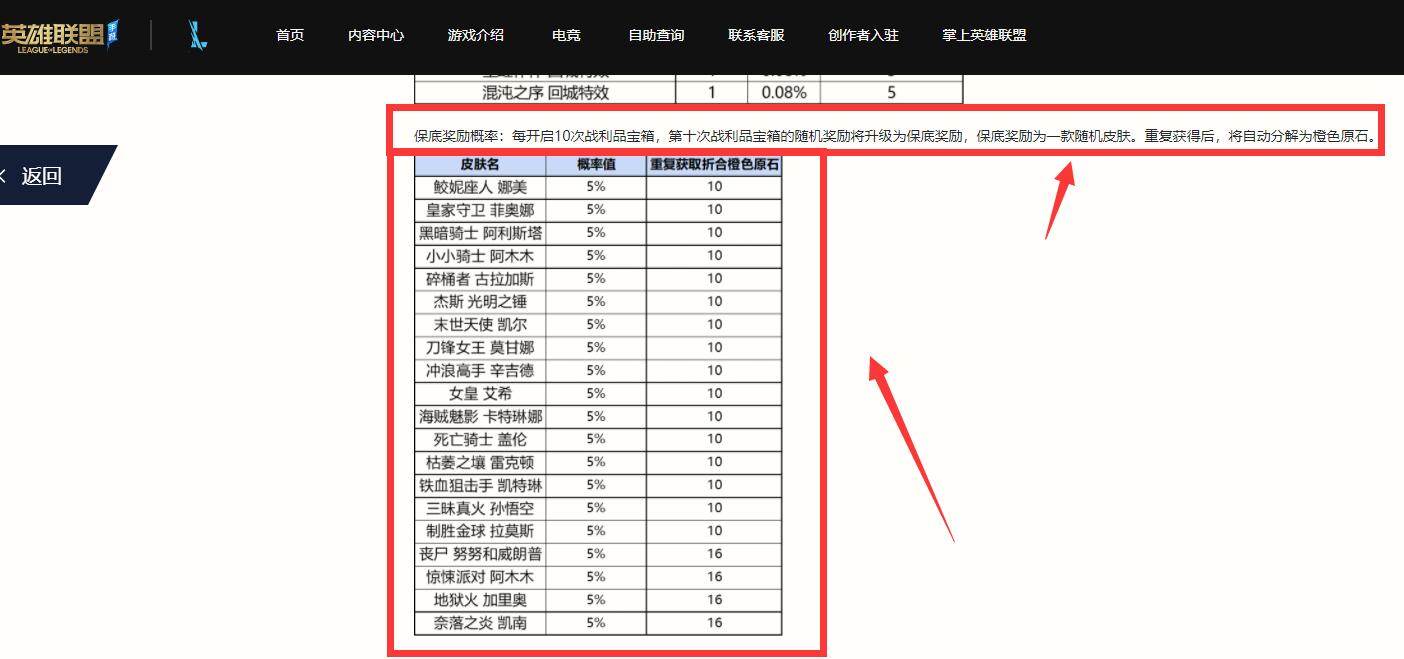
Task: Go to the 电竞 section
Action: click(566, 35)
